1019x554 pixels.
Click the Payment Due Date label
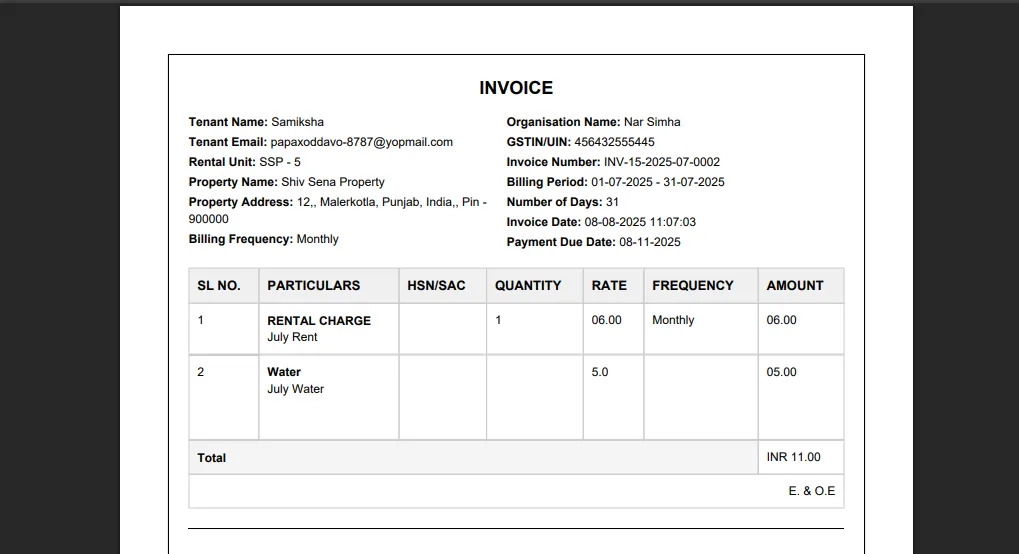point(561,243)
